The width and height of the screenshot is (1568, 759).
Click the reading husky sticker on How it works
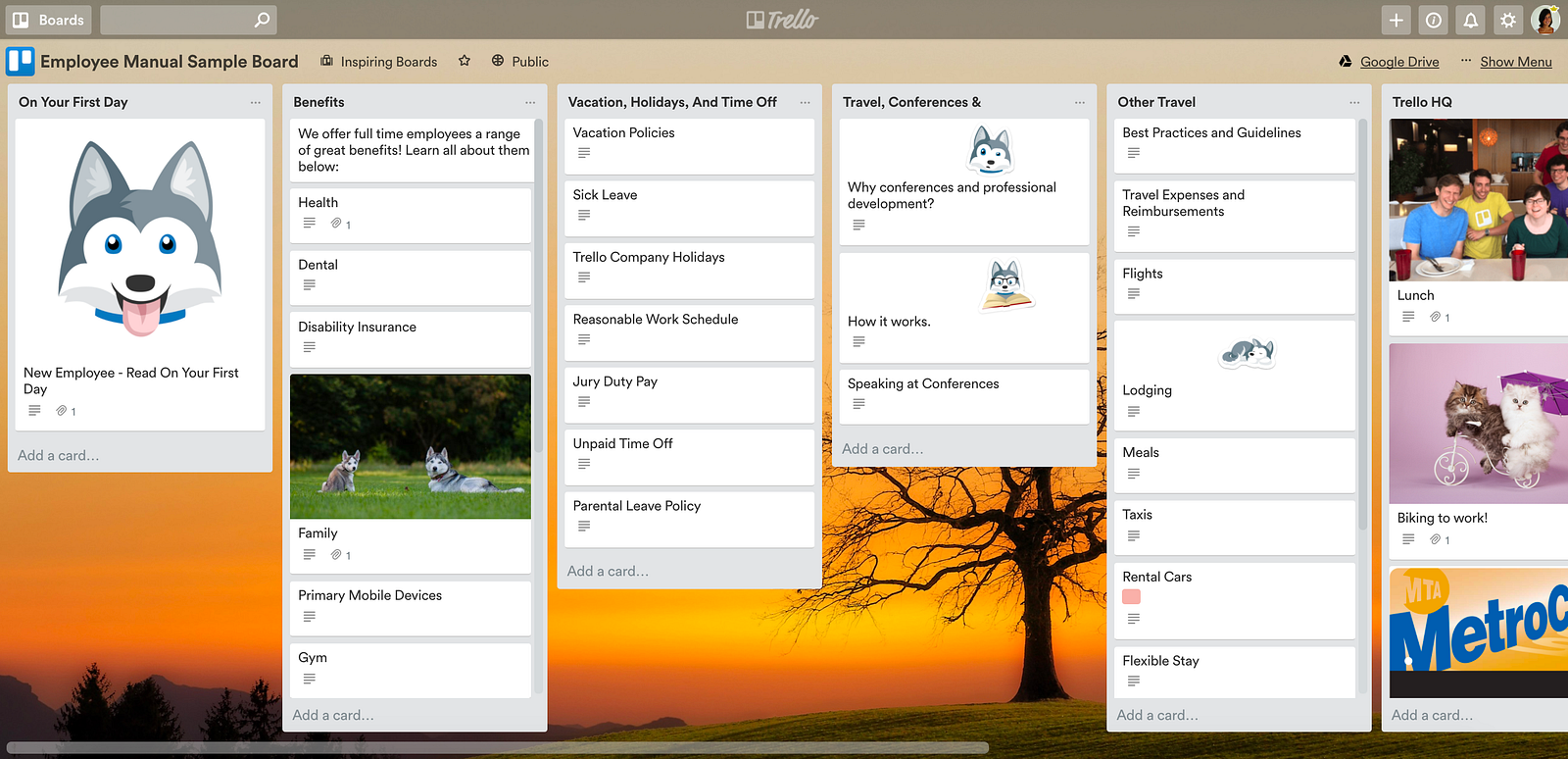[x=1006, y=285]
